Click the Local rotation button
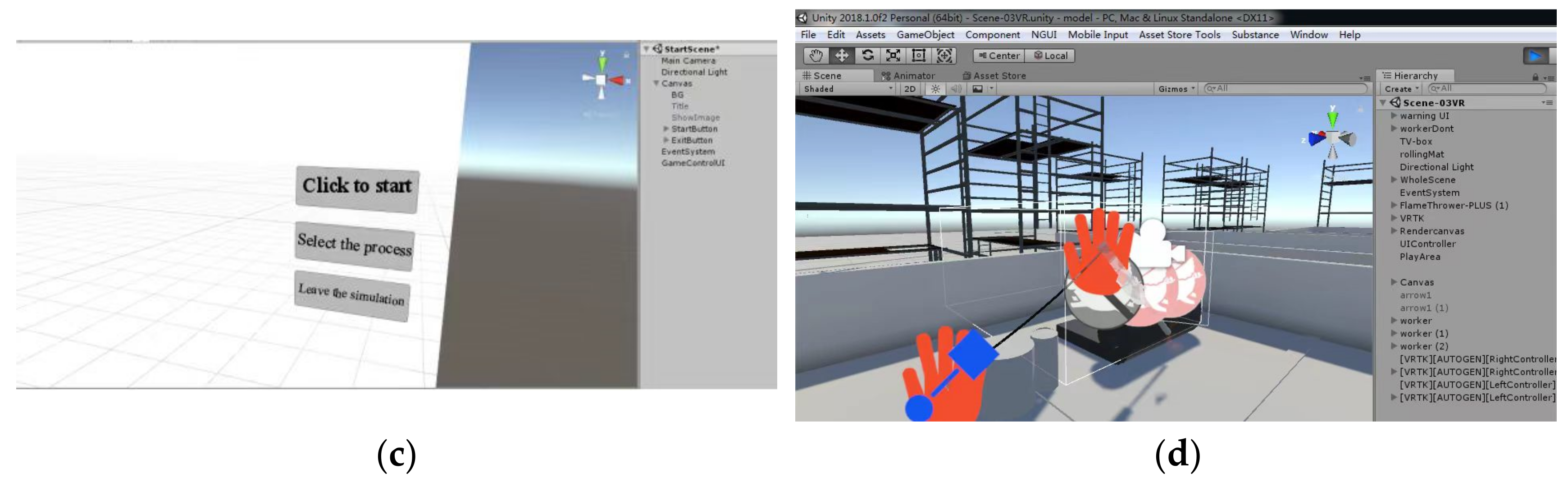 pos(1051,55)
